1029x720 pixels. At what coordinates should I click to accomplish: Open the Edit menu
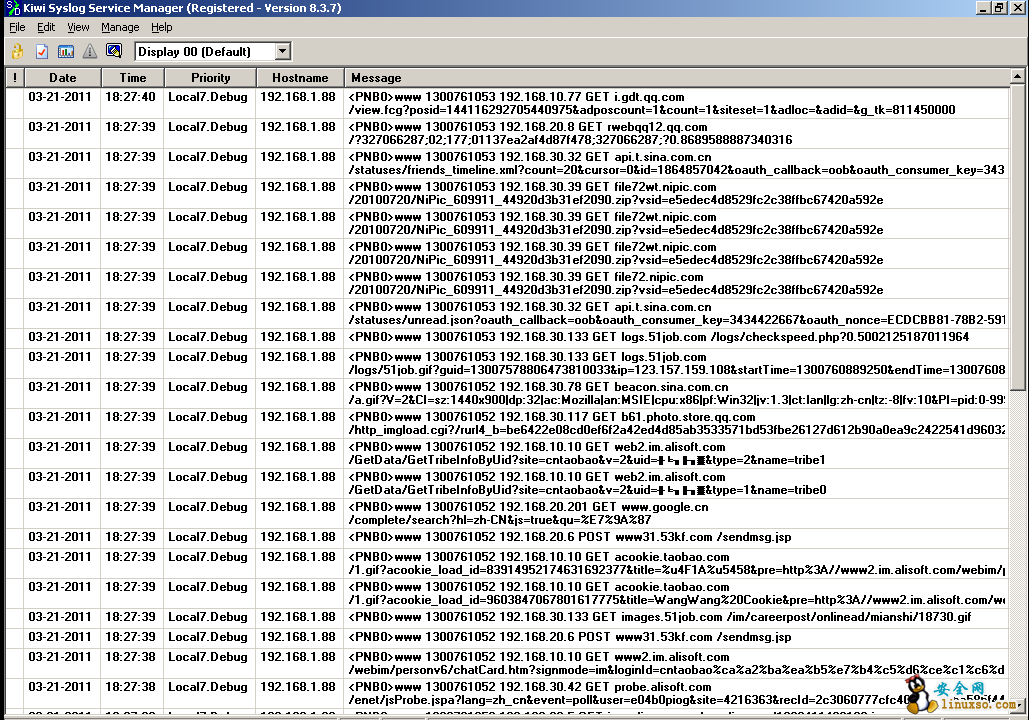coord(46,27)
